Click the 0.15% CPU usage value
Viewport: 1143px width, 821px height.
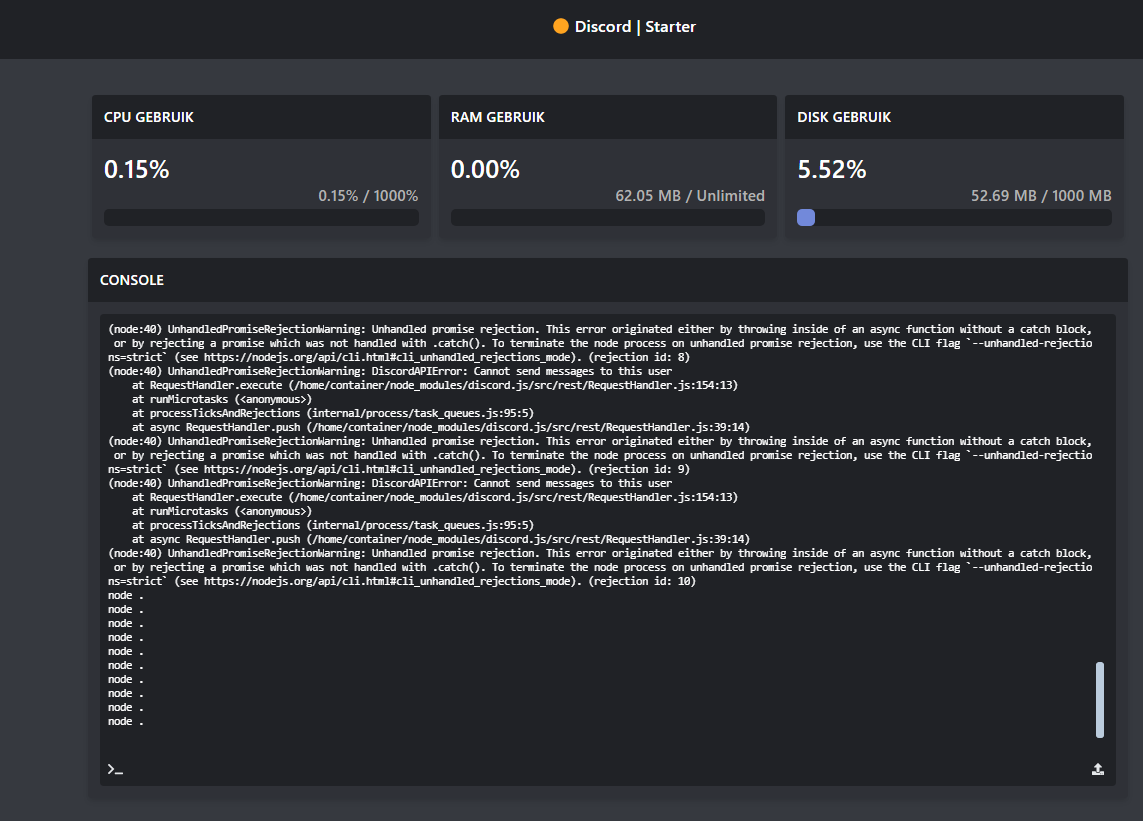pyautogui.click(x=137, y=170)
